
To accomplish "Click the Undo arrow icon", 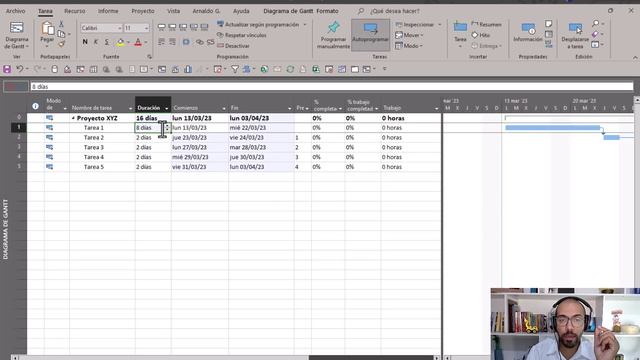I will click(x=19, y=69).
